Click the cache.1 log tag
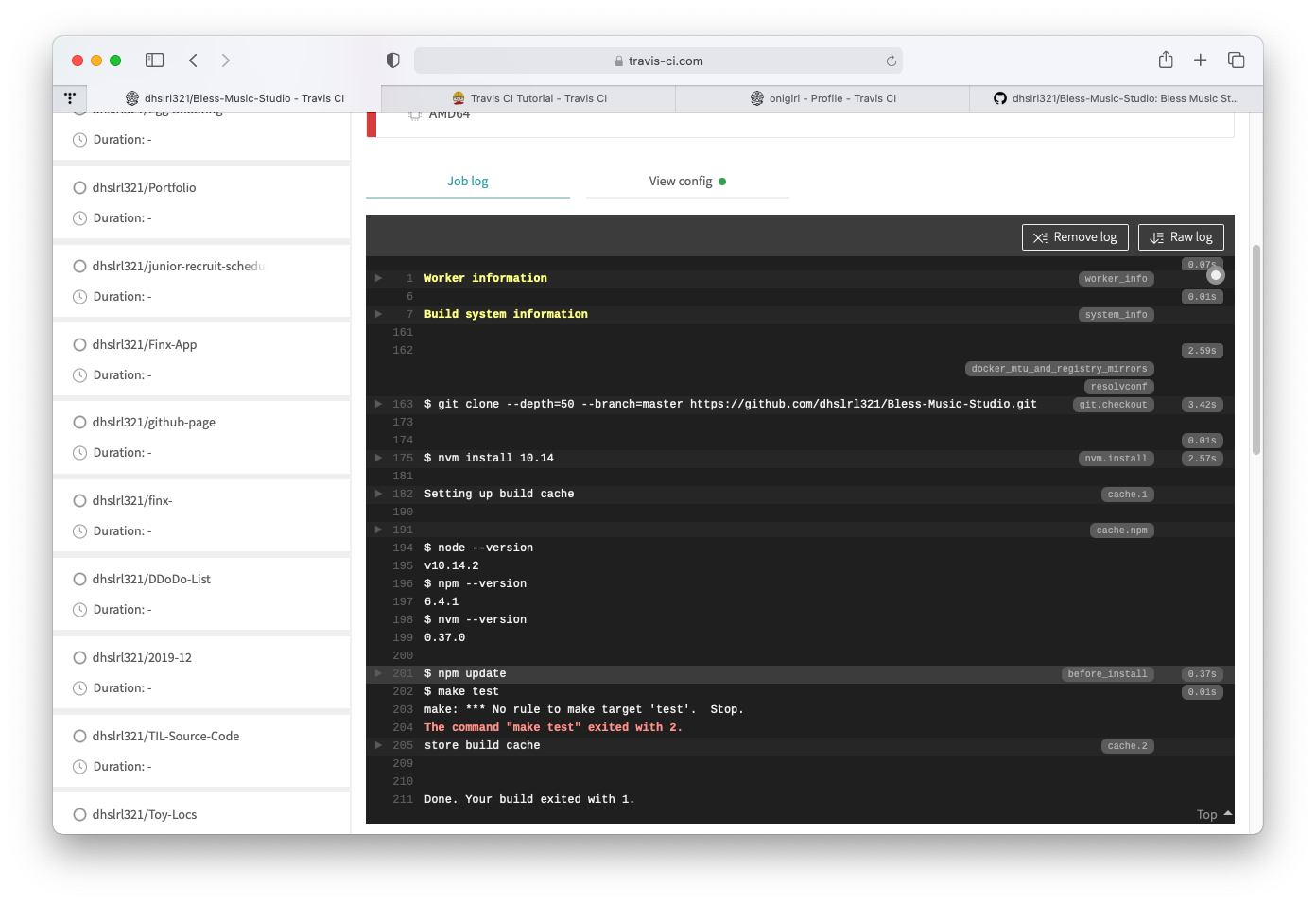The width and height of the screenshot is (1316, 904). tap(1127, 495)
